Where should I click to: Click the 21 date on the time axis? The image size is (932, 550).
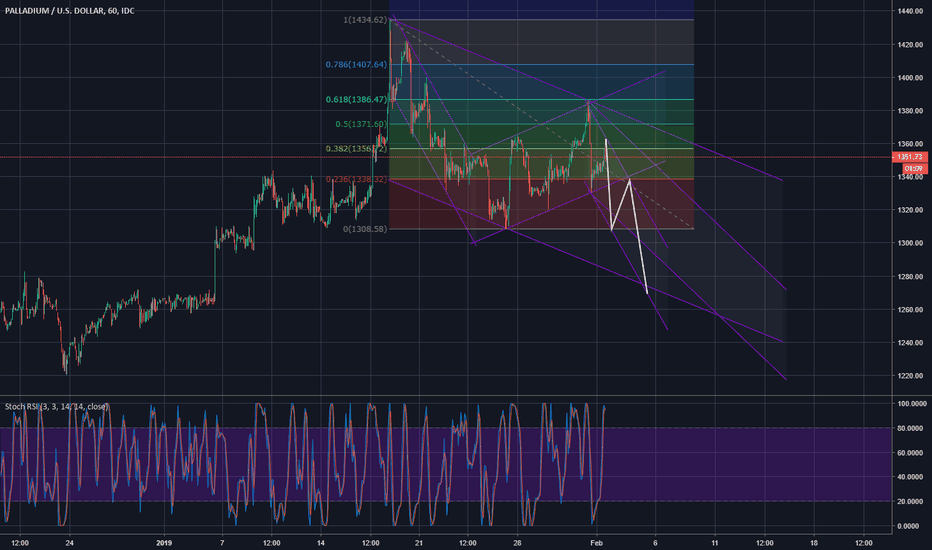[x=419, y=543]
